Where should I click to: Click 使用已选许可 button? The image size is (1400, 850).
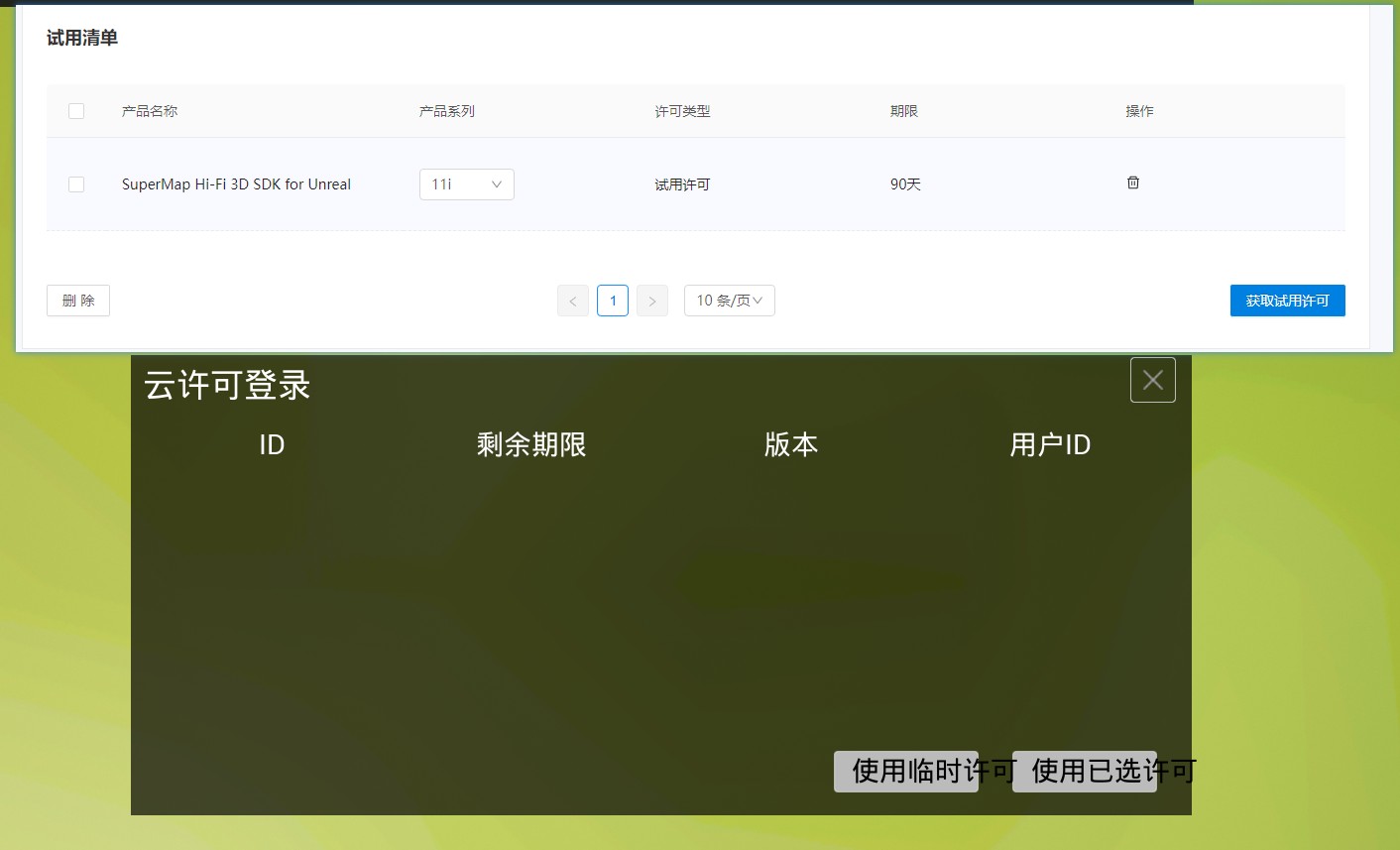tap(1085, 771)
